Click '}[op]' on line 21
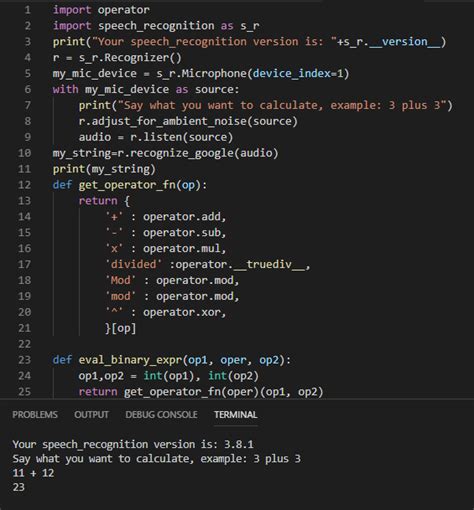Viewport: 474px width, 510px height. tap(120, 328)
